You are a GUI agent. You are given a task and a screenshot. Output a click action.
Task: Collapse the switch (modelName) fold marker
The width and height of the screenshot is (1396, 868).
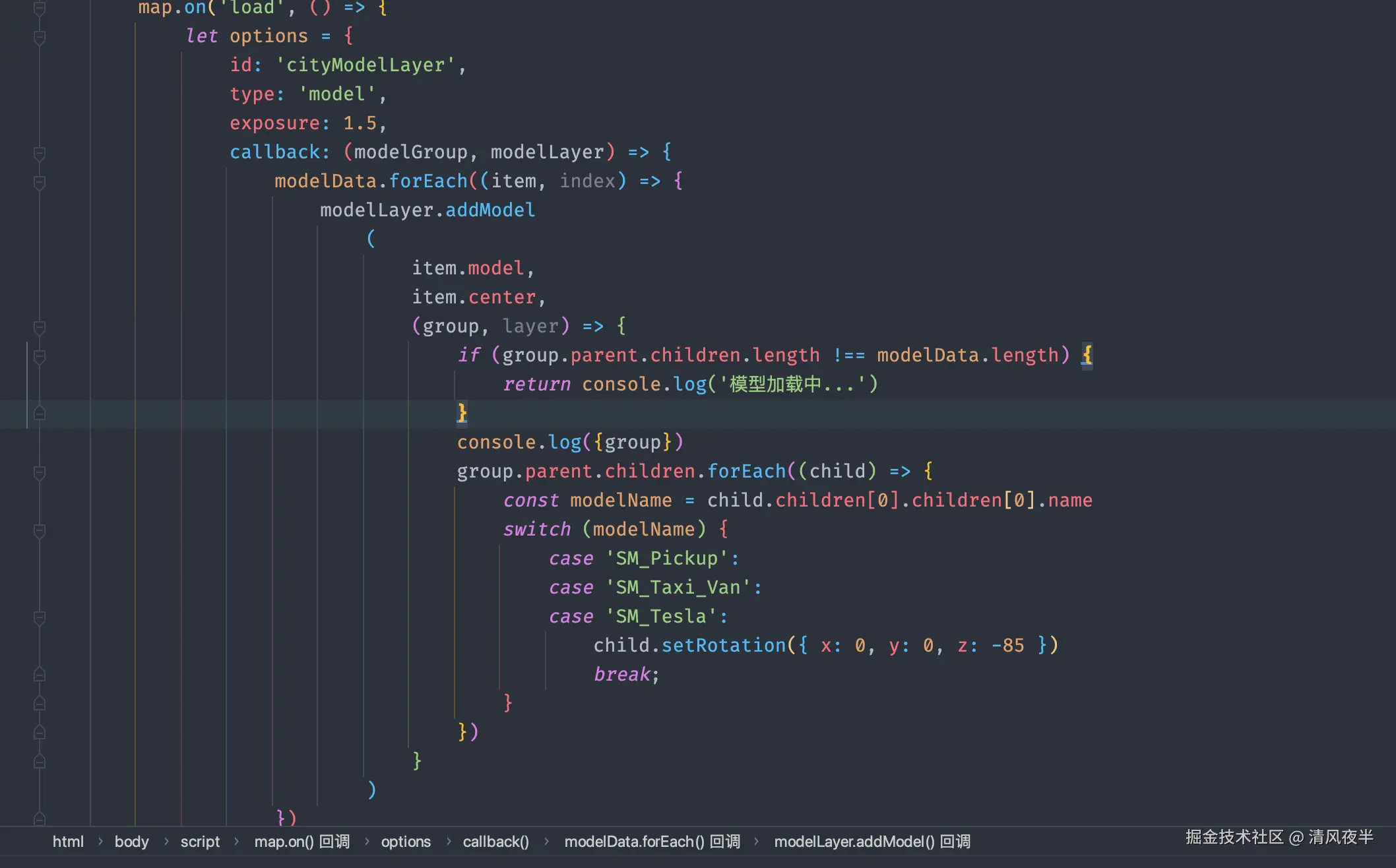point(40,531)
